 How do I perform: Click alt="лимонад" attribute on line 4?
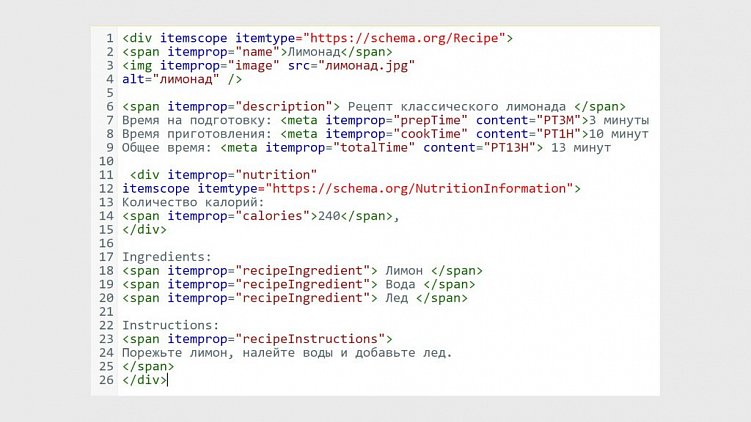coord(171,79)
